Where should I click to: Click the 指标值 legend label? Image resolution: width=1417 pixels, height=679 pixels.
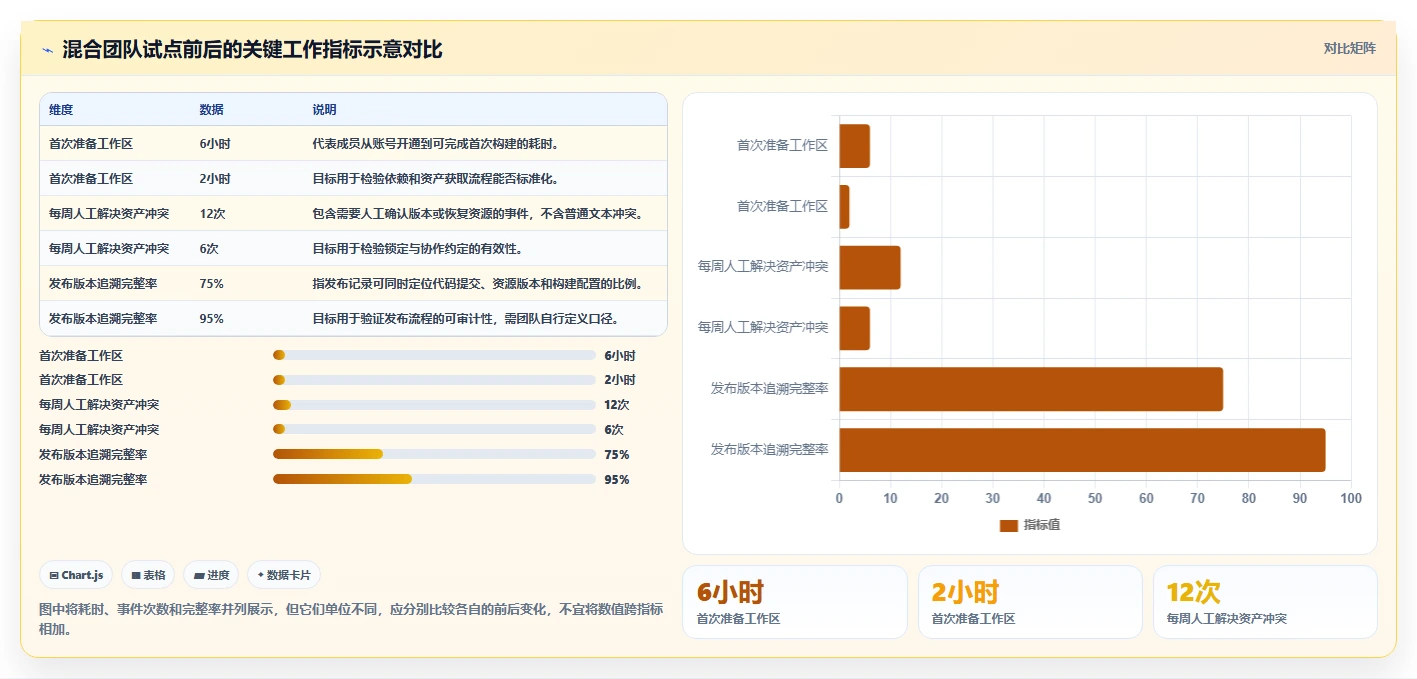[1042, 525]
